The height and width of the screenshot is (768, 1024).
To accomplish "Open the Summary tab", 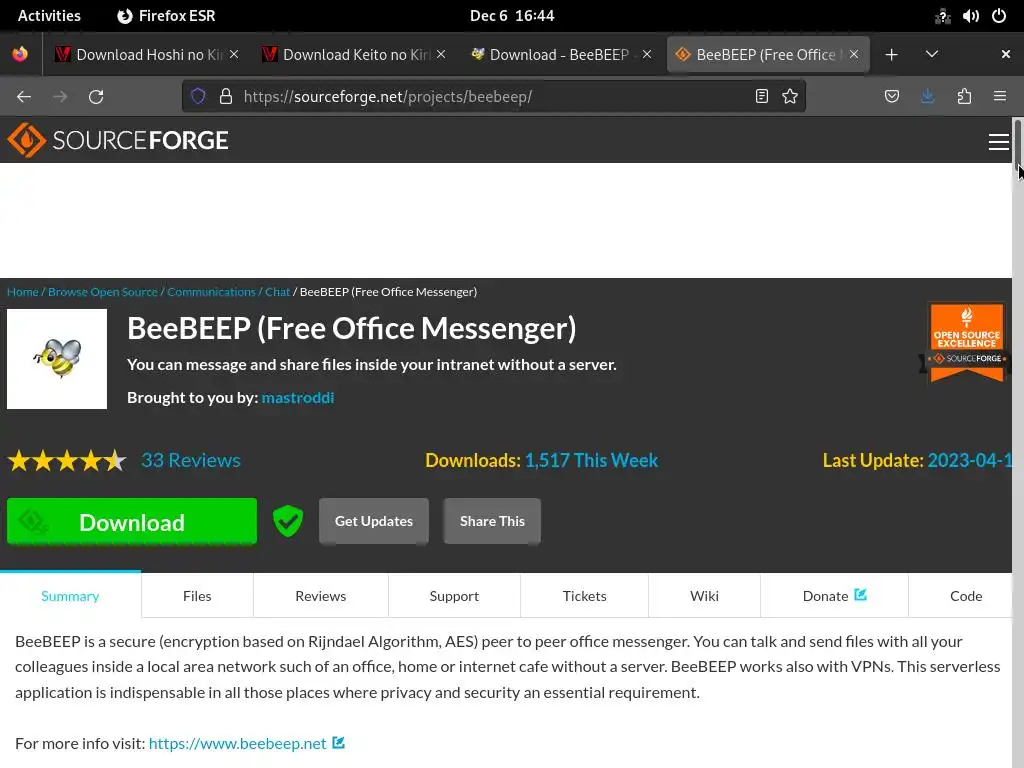I will tap(70, 596).
